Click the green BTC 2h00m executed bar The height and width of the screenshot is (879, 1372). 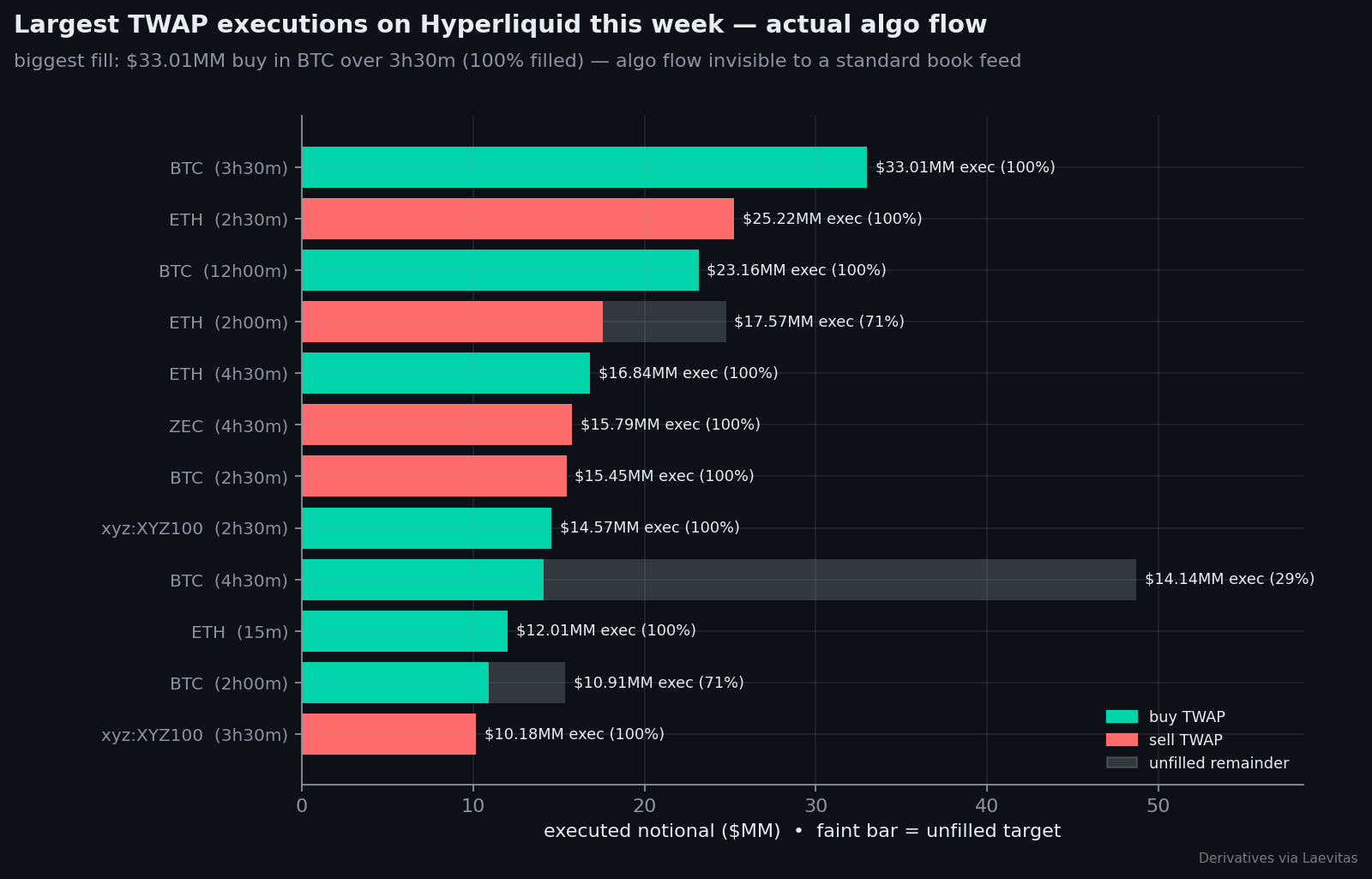point(395,683)
